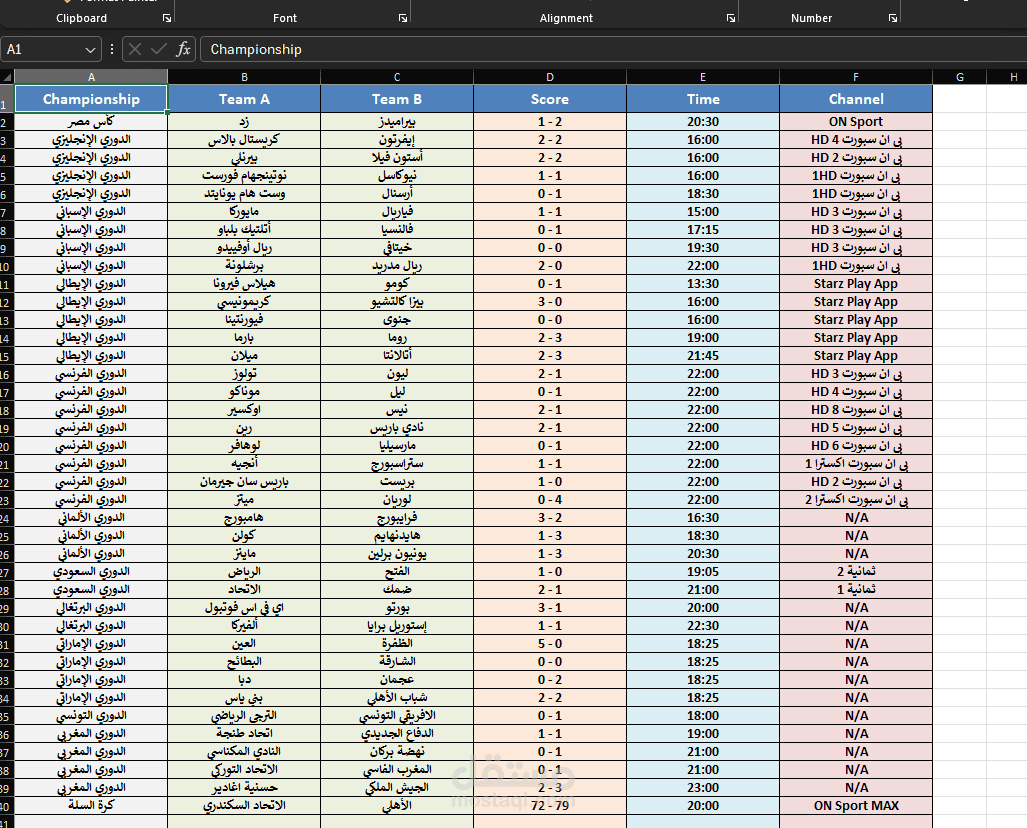Click the مارسيليا Team B cell
Viewport: 1027px width, 828px height.
pos(397,446)
